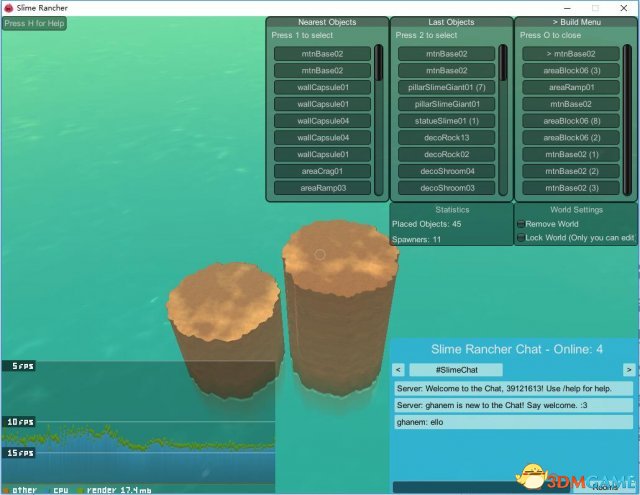
Task: Click the Server welcome chat message
Action: [513, 388]
